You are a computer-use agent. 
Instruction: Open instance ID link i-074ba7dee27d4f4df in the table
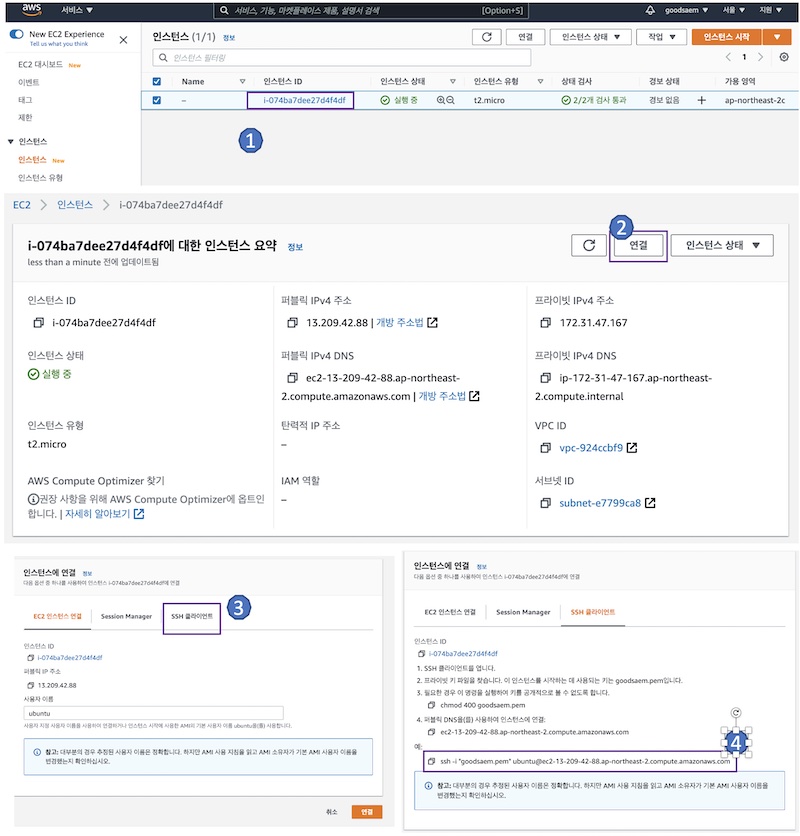pyautogui.click(x=304, y=100)
